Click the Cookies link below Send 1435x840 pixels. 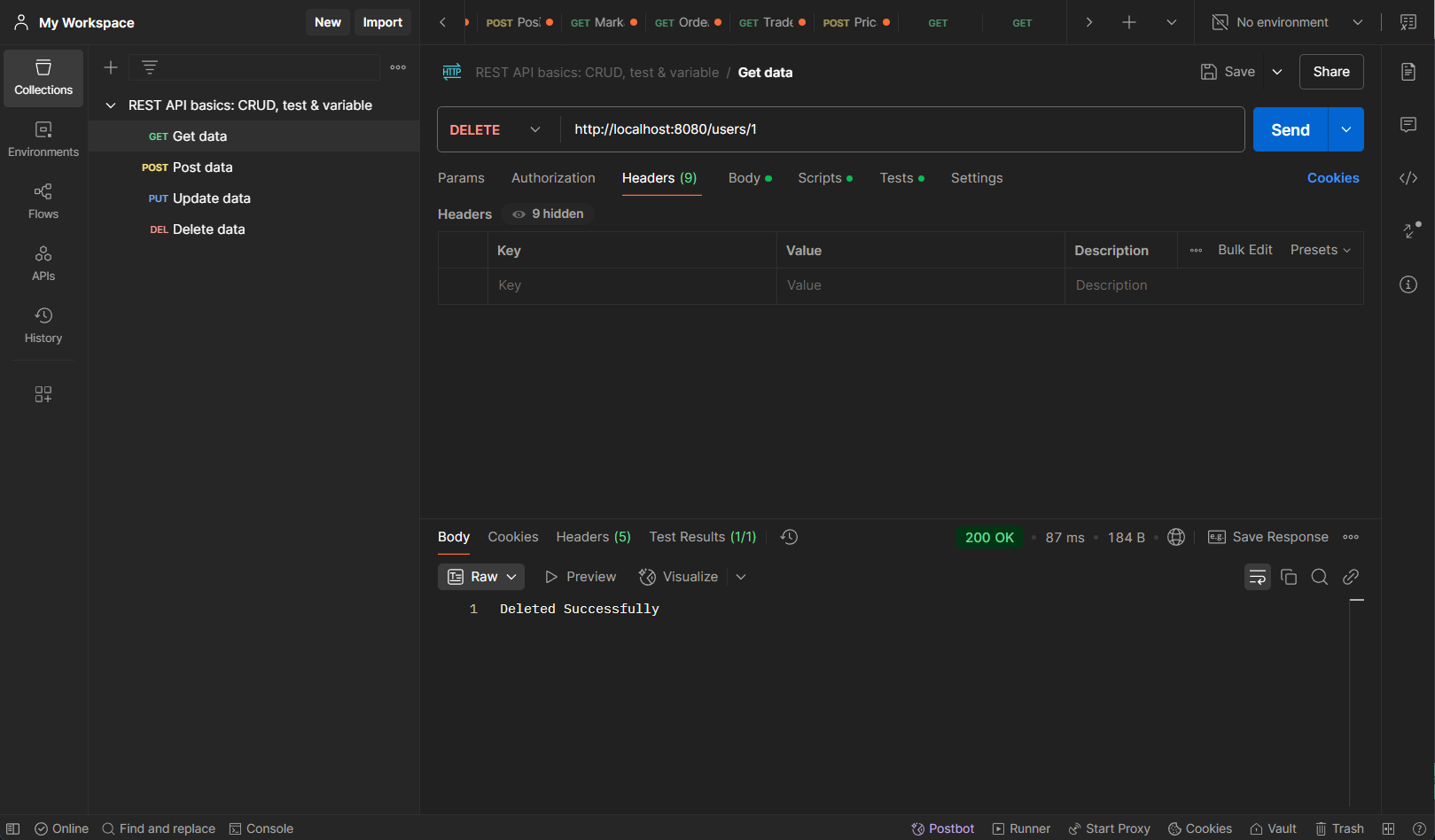click(x=1333, y=178)
